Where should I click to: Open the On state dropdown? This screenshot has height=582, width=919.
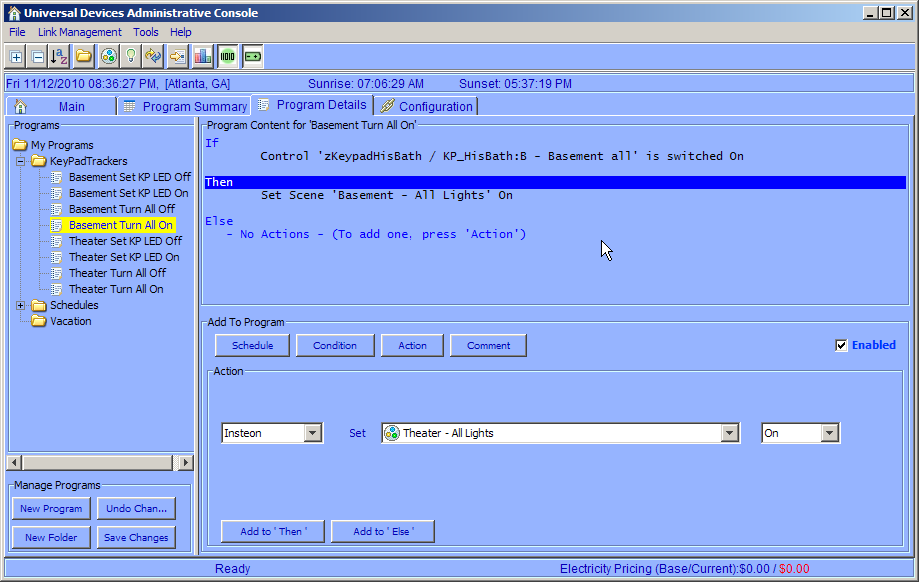[x=830, y=433]
